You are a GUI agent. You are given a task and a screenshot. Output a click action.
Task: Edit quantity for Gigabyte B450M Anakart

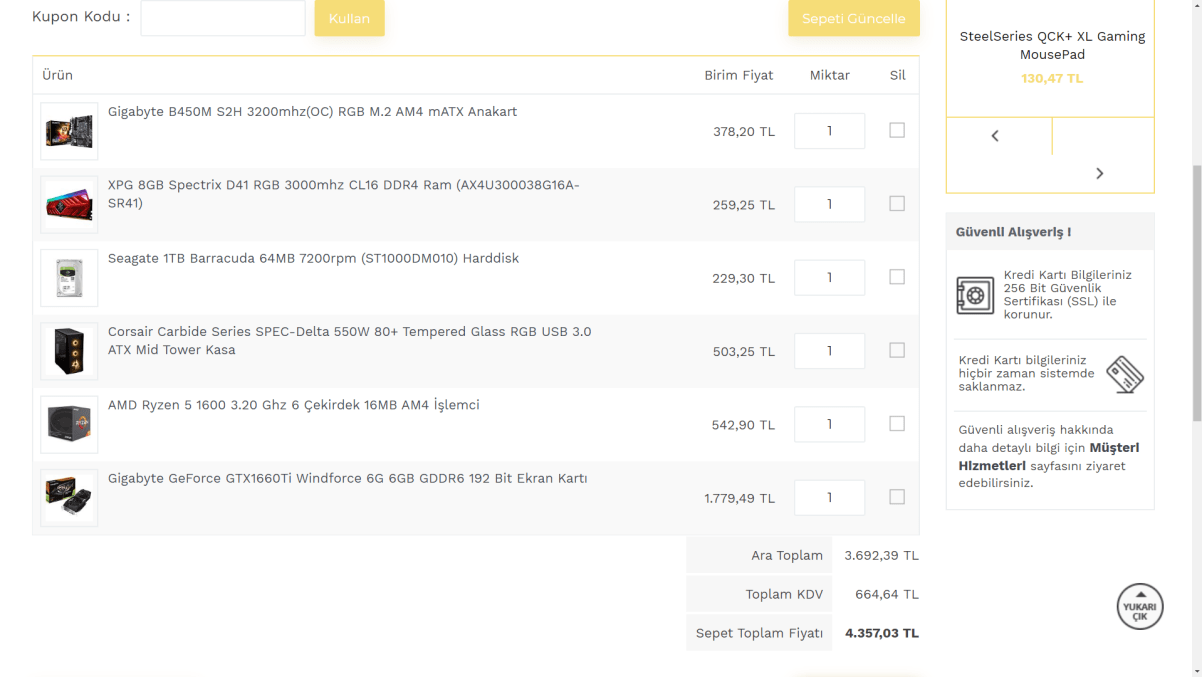pyautogui.click(x=829, y=131)
